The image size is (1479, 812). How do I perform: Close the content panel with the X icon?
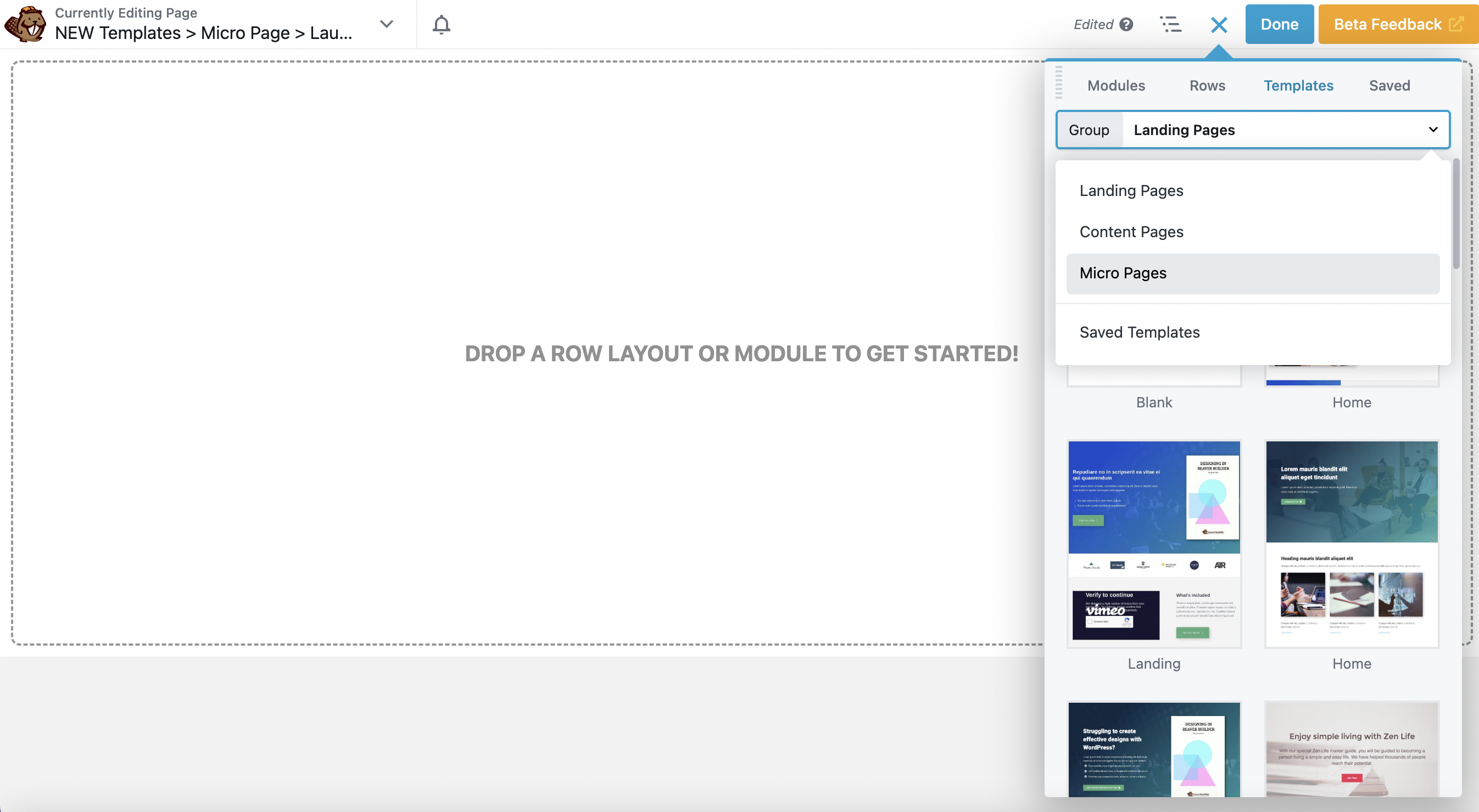coord(1218,25)
